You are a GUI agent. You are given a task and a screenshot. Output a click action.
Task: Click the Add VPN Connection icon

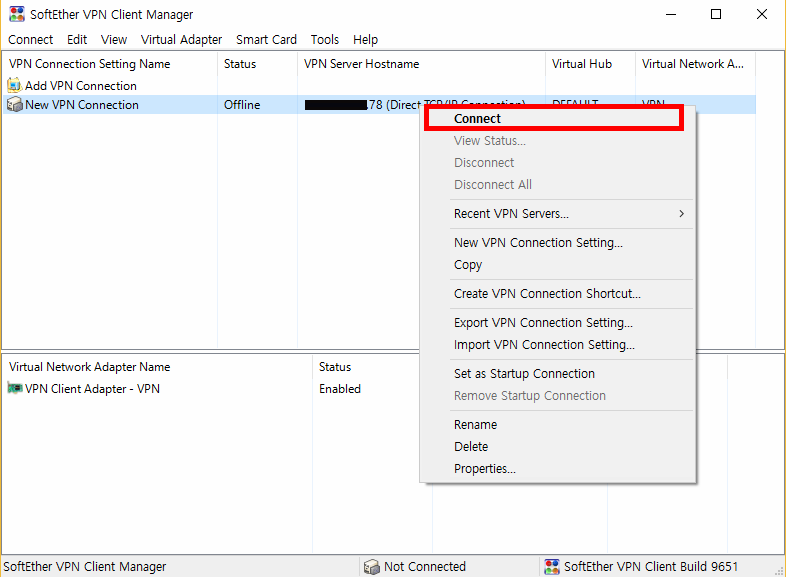pos(15,85)
